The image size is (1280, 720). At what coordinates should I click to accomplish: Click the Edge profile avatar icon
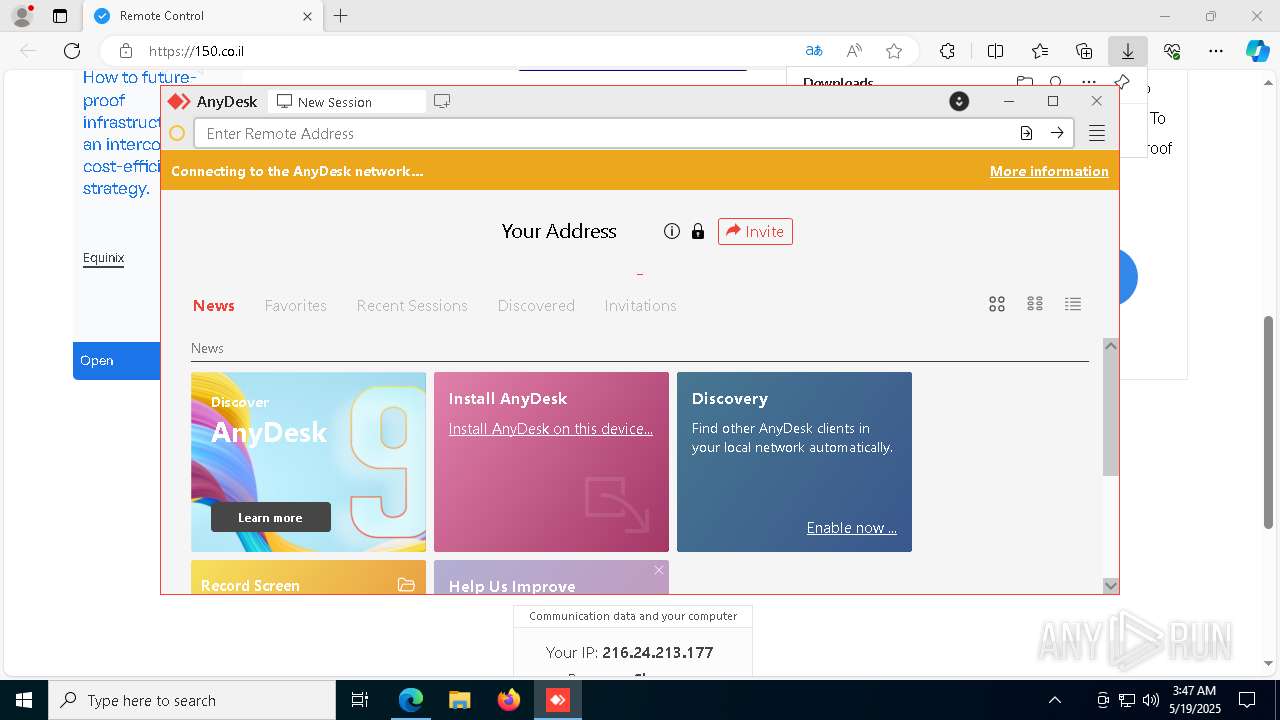tap(22, 16)
